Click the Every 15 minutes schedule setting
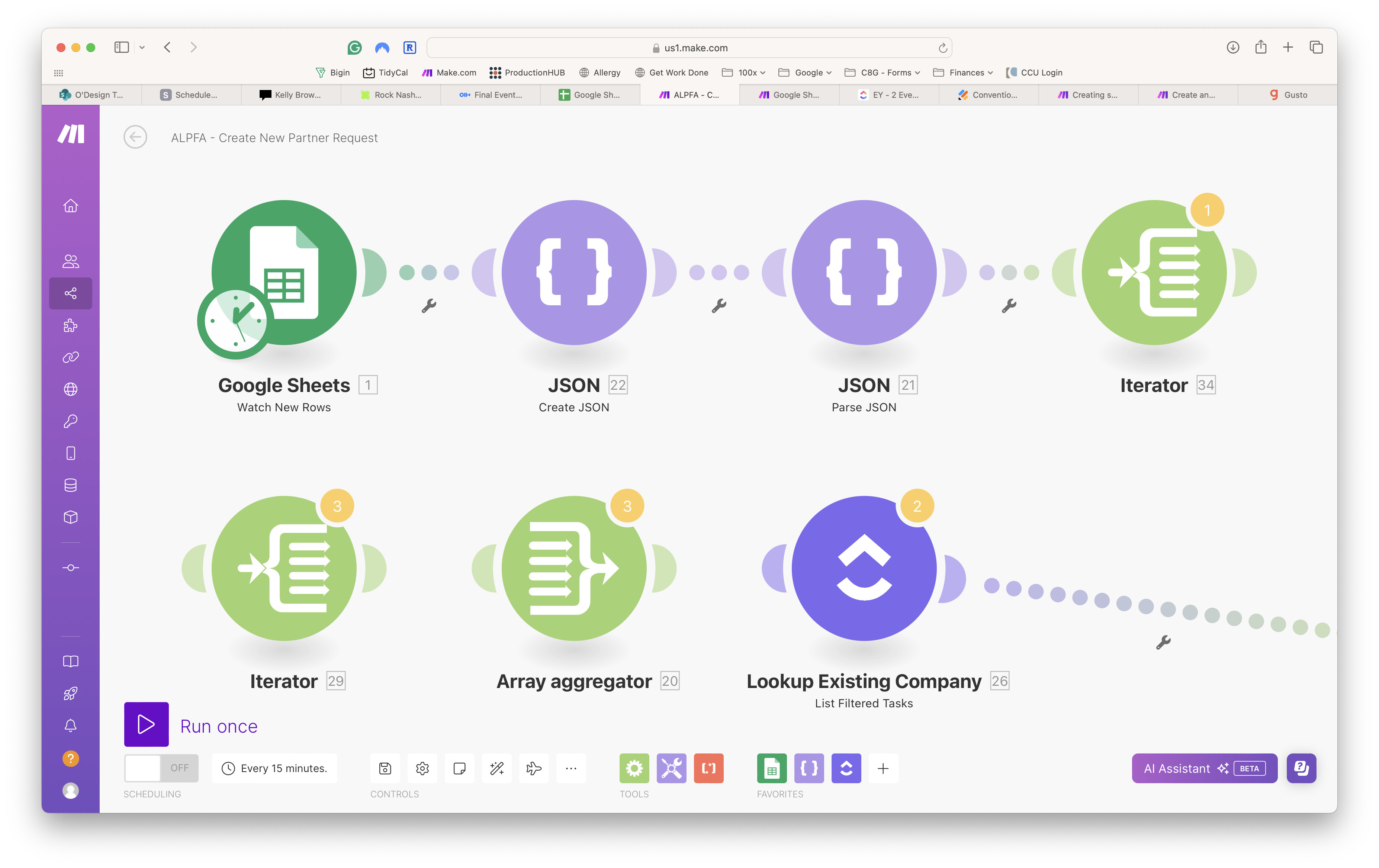This screenshot has height=868, width=1379. (x=275, y=768)
